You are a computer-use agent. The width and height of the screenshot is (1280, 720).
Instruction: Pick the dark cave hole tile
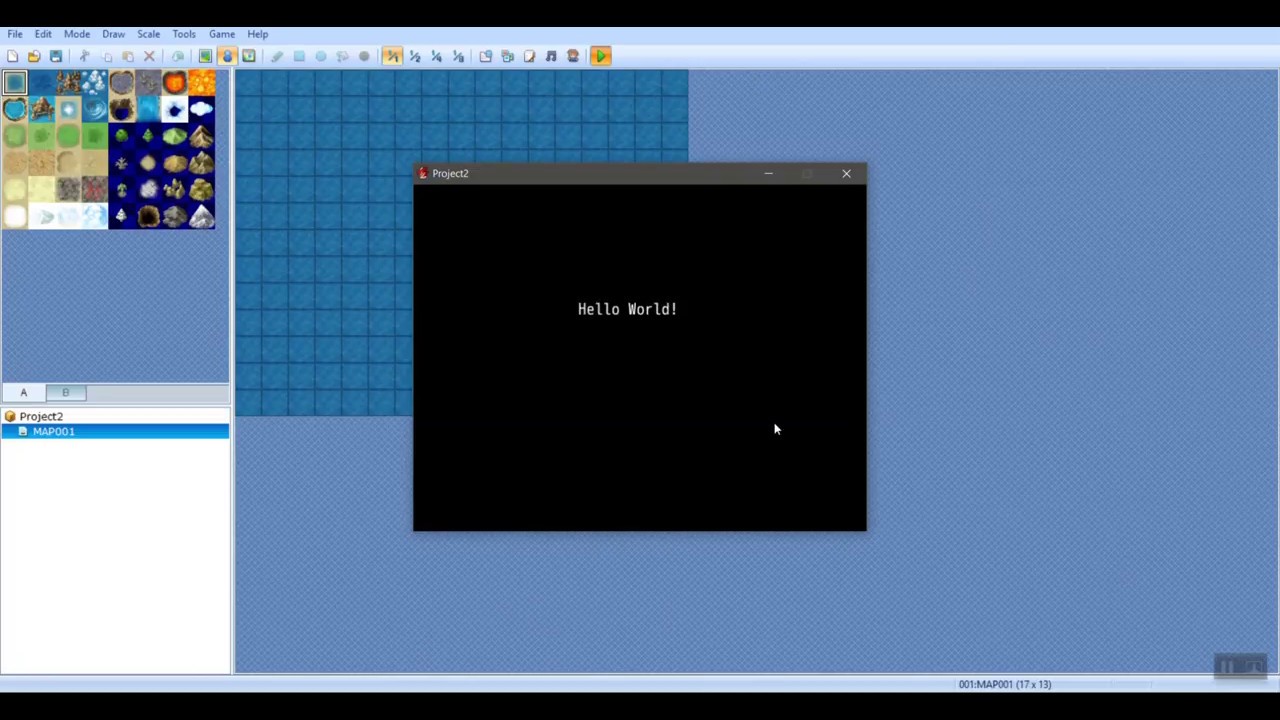click(x=148, y=216)
